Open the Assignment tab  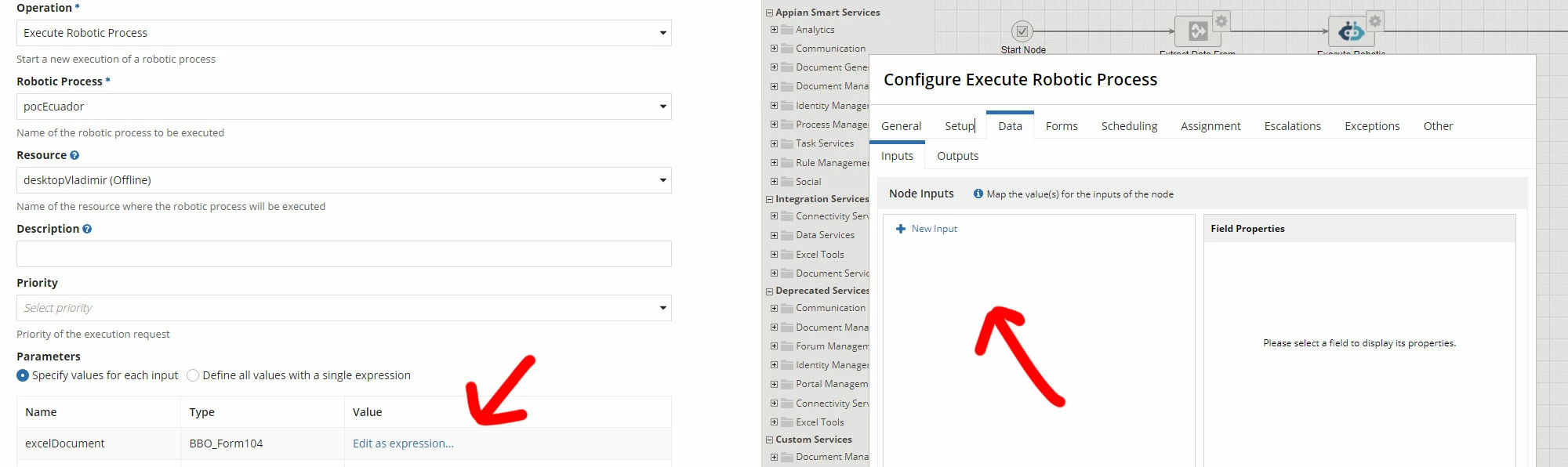coord(1210,126)
